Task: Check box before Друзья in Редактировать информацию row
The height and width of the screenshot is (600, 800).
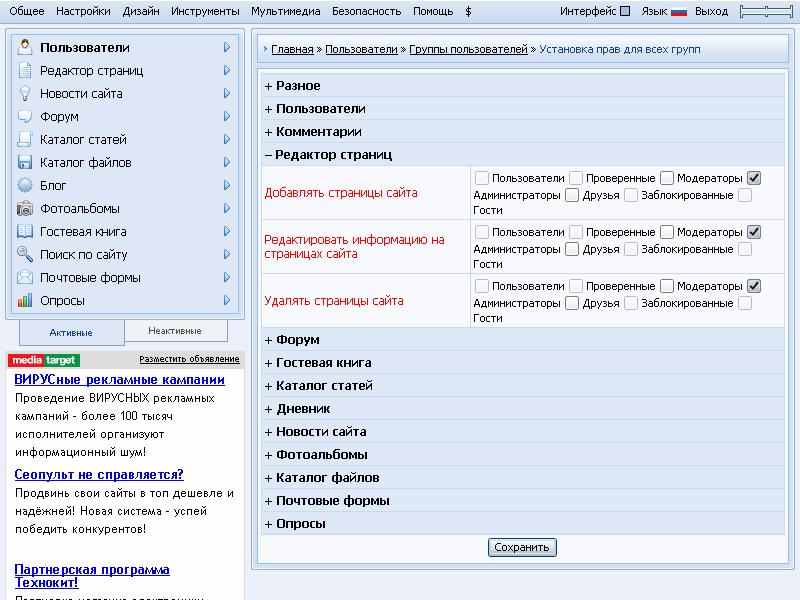Action: (x=572, y=249)
